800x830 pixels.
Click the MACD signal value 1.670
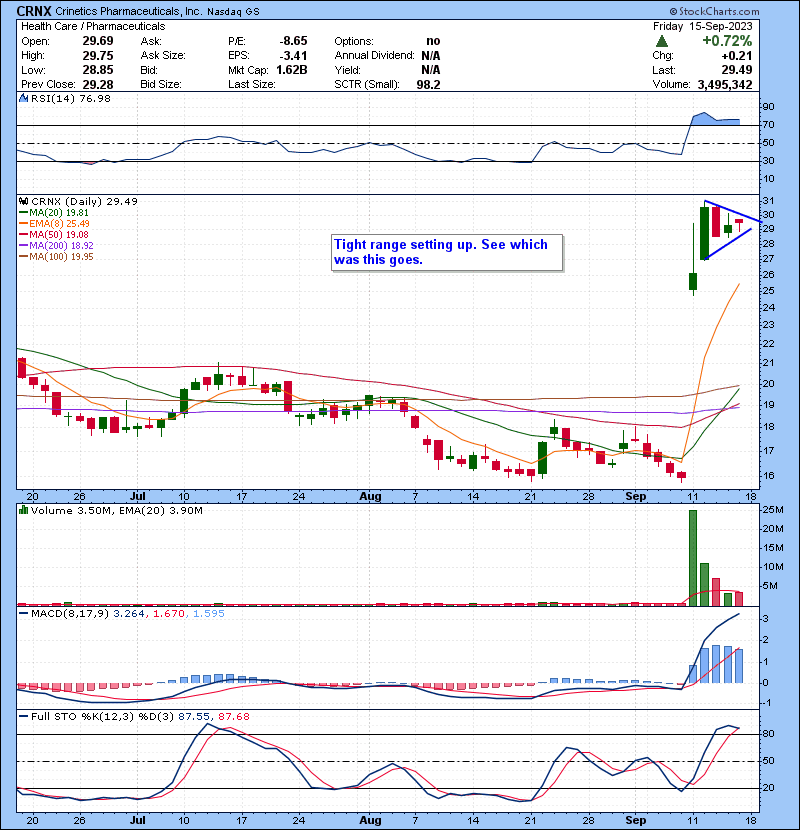170,614
